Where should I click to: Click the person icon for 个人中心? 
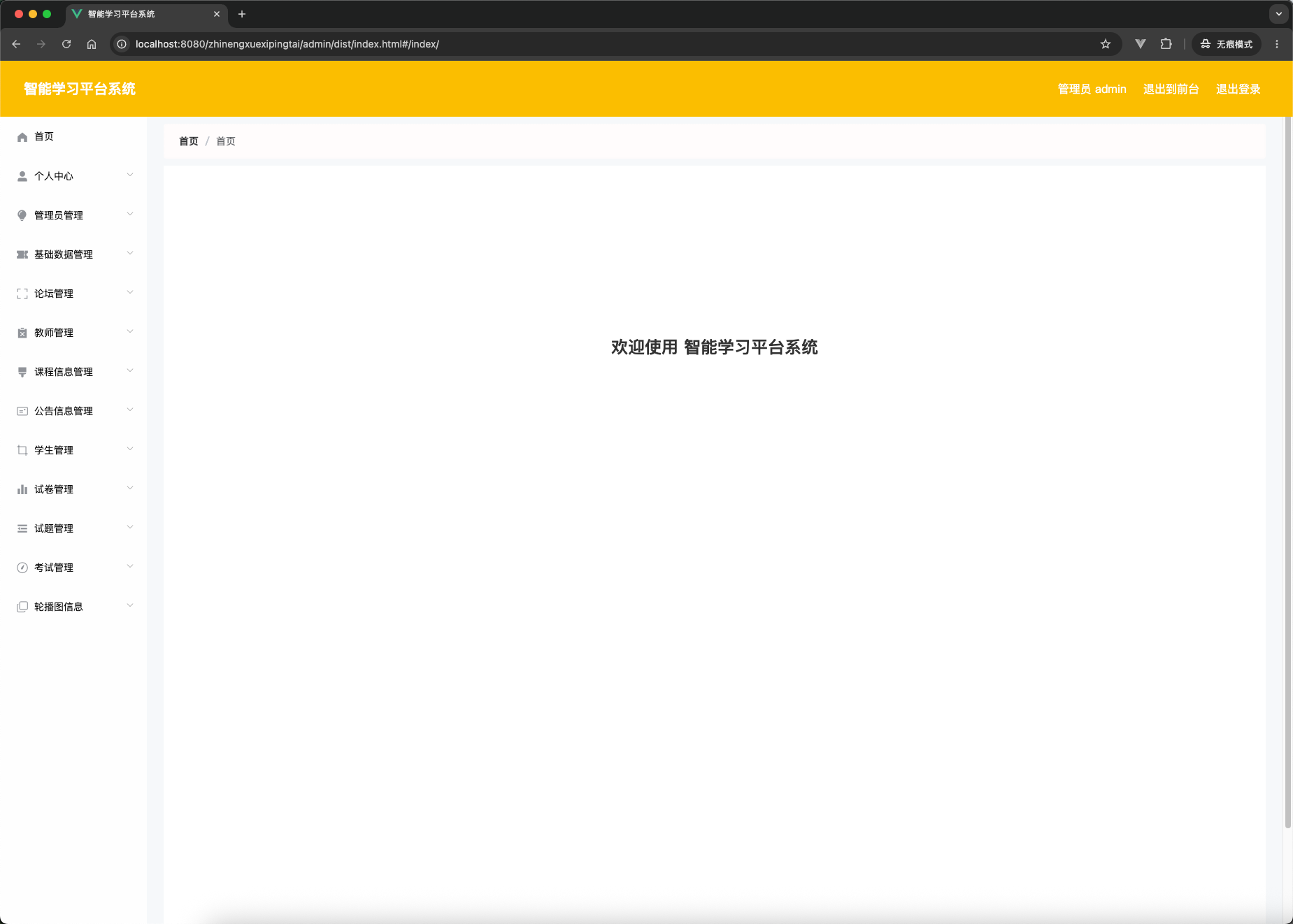coord(22,176)
